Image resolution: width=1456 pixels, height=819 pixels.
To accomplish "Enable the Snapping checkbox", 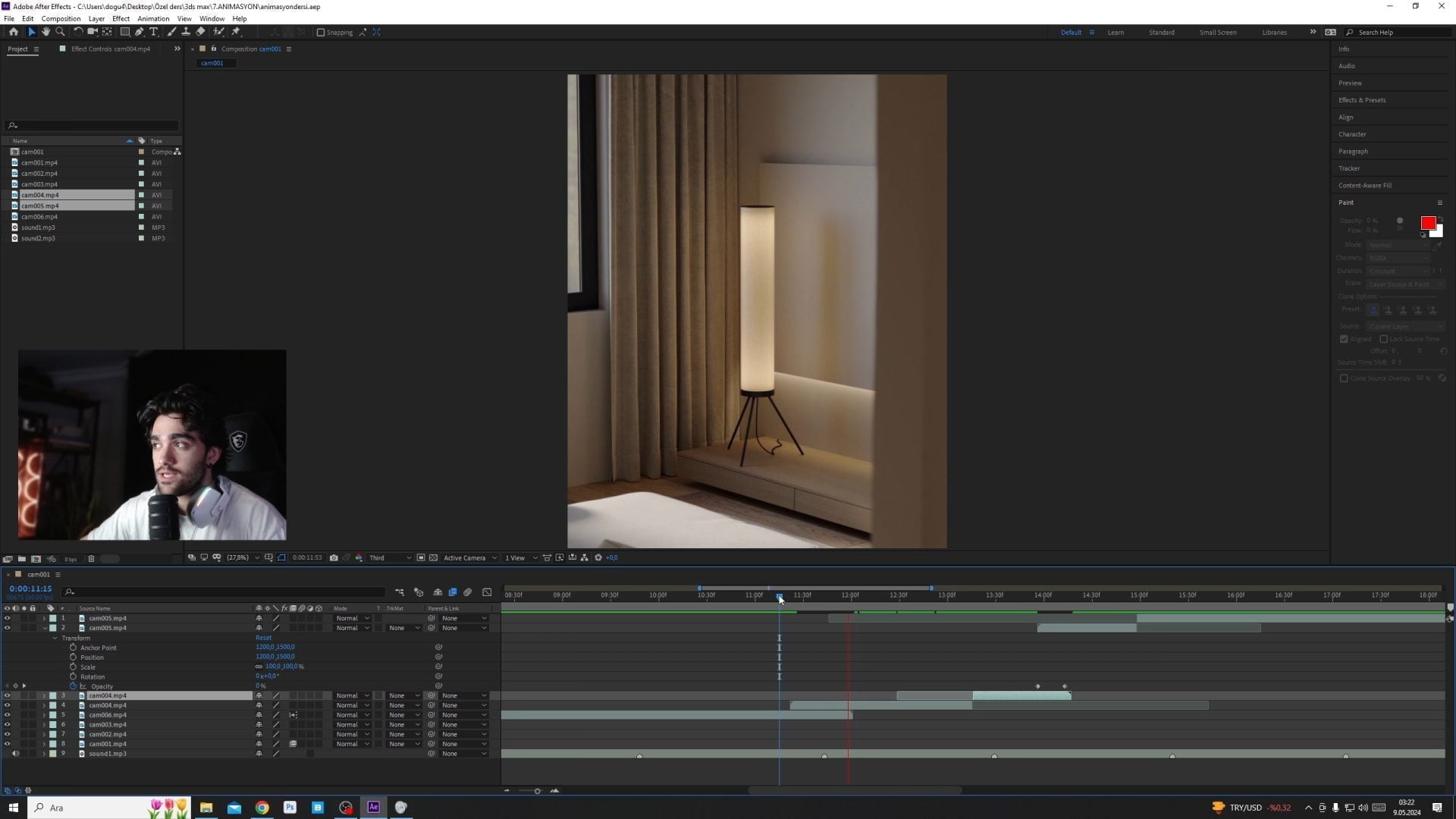I will coord(322,32).
